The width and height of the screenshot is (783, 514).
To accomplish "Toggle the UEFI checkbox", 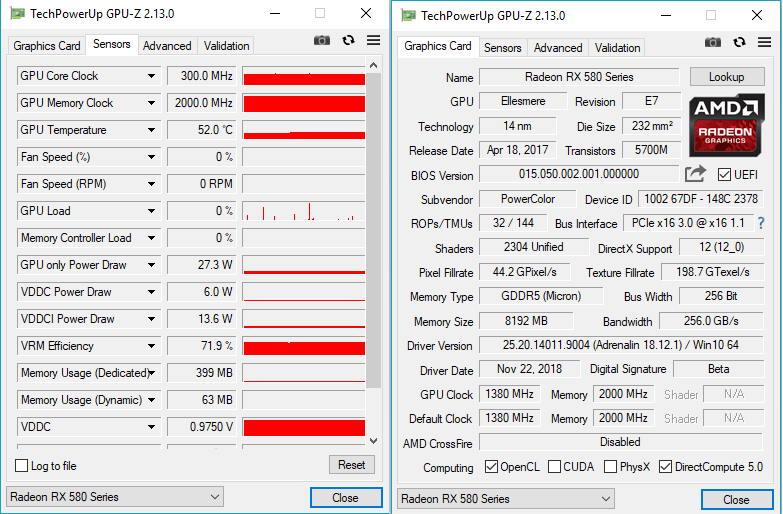I will pos(724,174).
